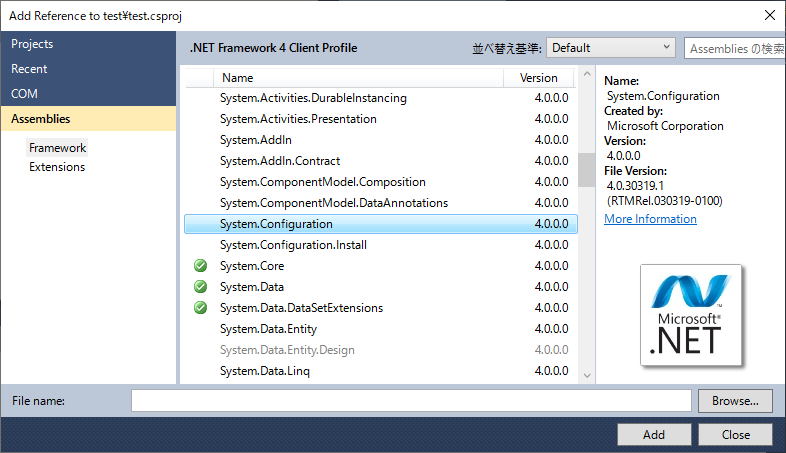Image resolution: width=786 pixels, height=453 pixels.
Task: Select System.ComponentModel.Composition row
Action: (x=381, y=182)
